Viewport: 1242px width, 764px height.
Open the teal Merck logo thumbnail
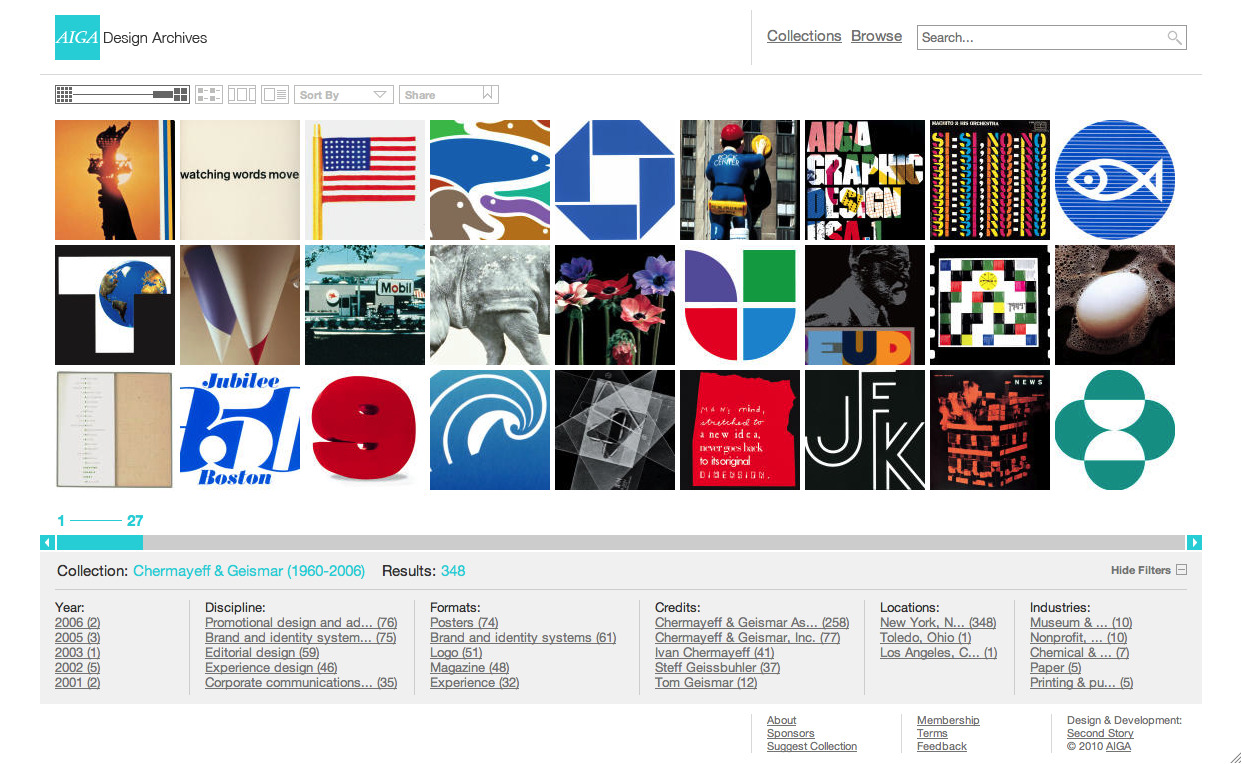pos(1115,430)
